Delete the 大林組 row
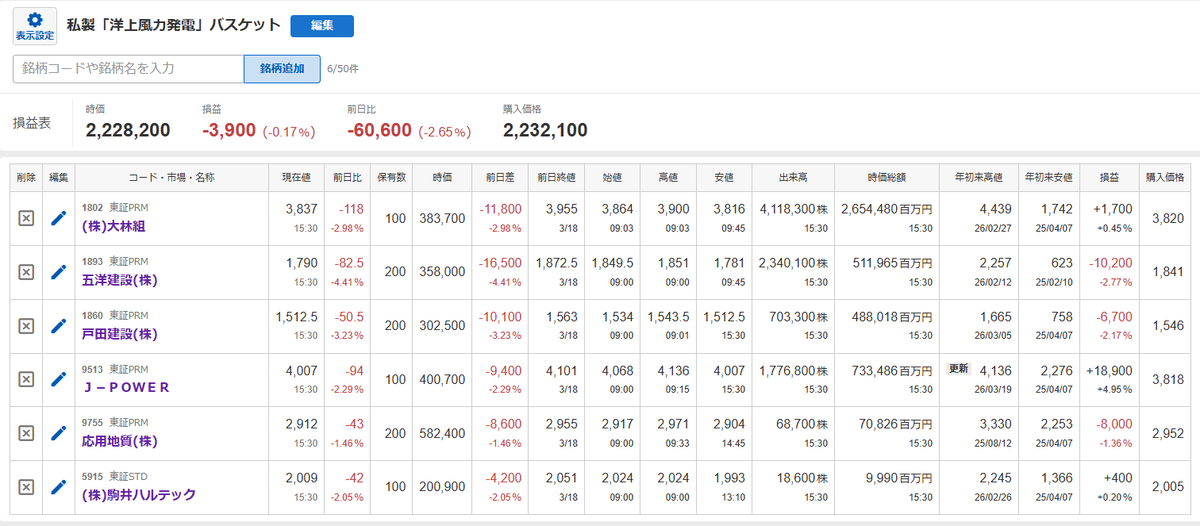This screenshot has height=526, width=1200. pyautogui.click(x=27, y=217)
